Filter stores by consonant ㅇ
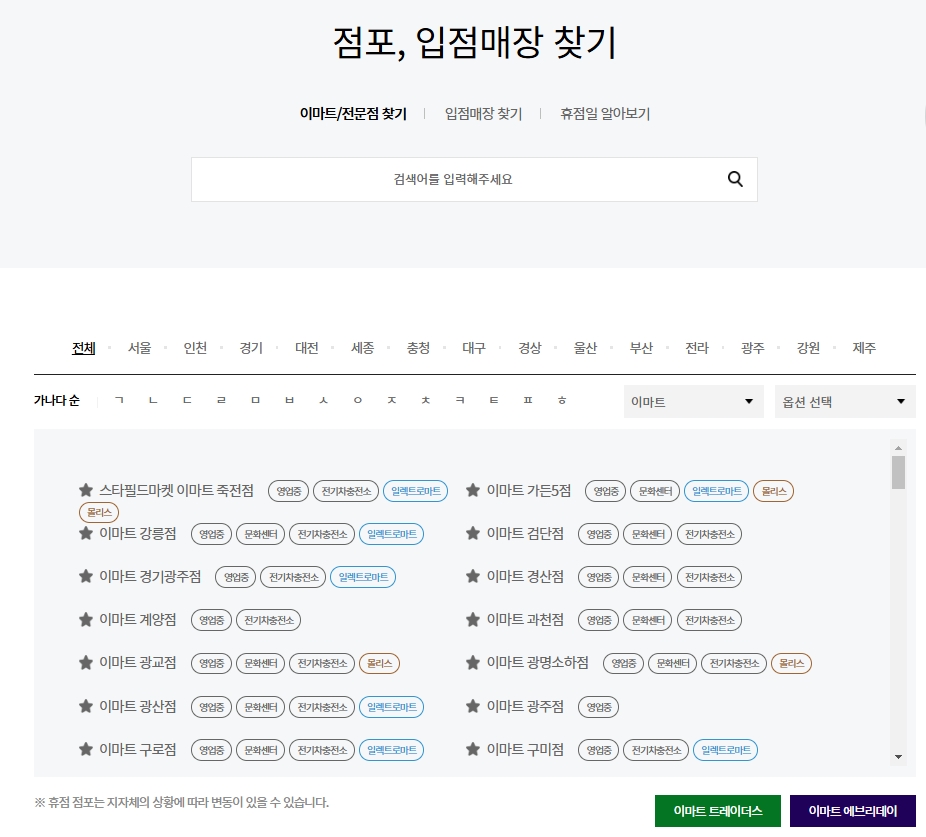Image resolution: width=926 pixels, height=837 pixels. tap(358, 400)
